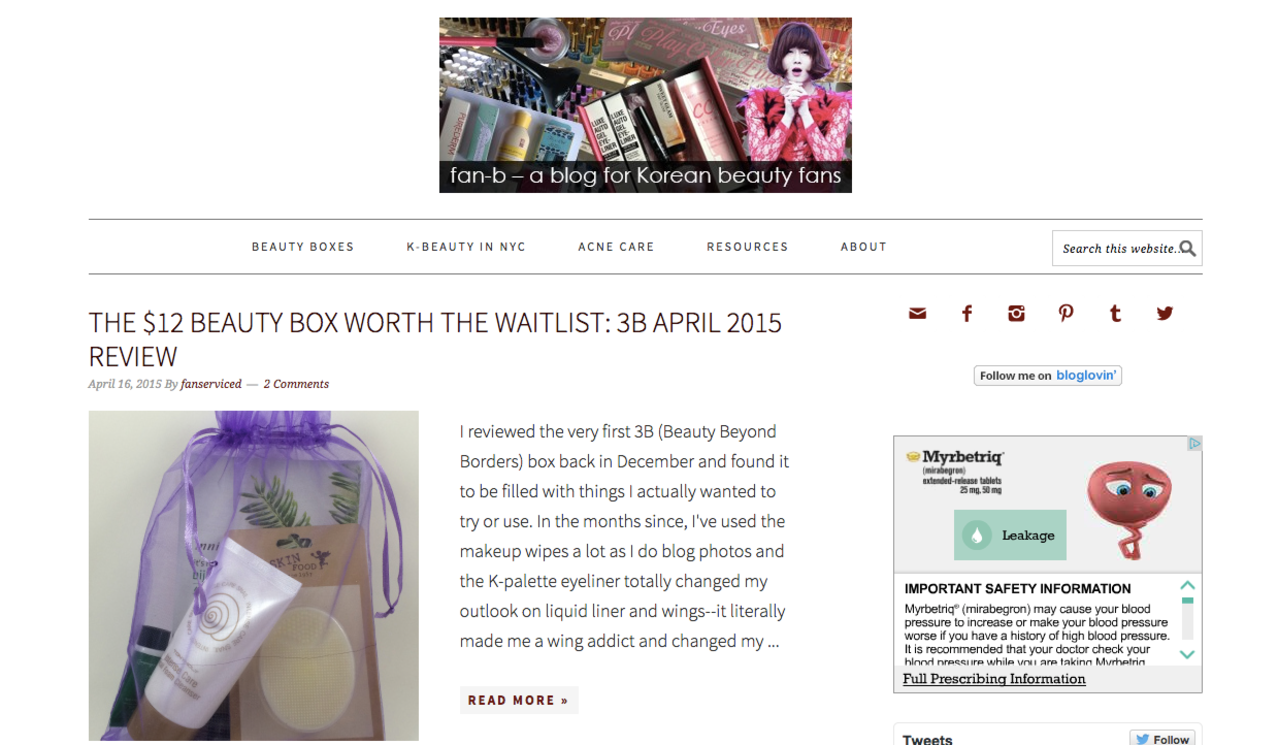Click the AdChoices icon on ad
The image size is (1278, 745).
[1194, 444]
